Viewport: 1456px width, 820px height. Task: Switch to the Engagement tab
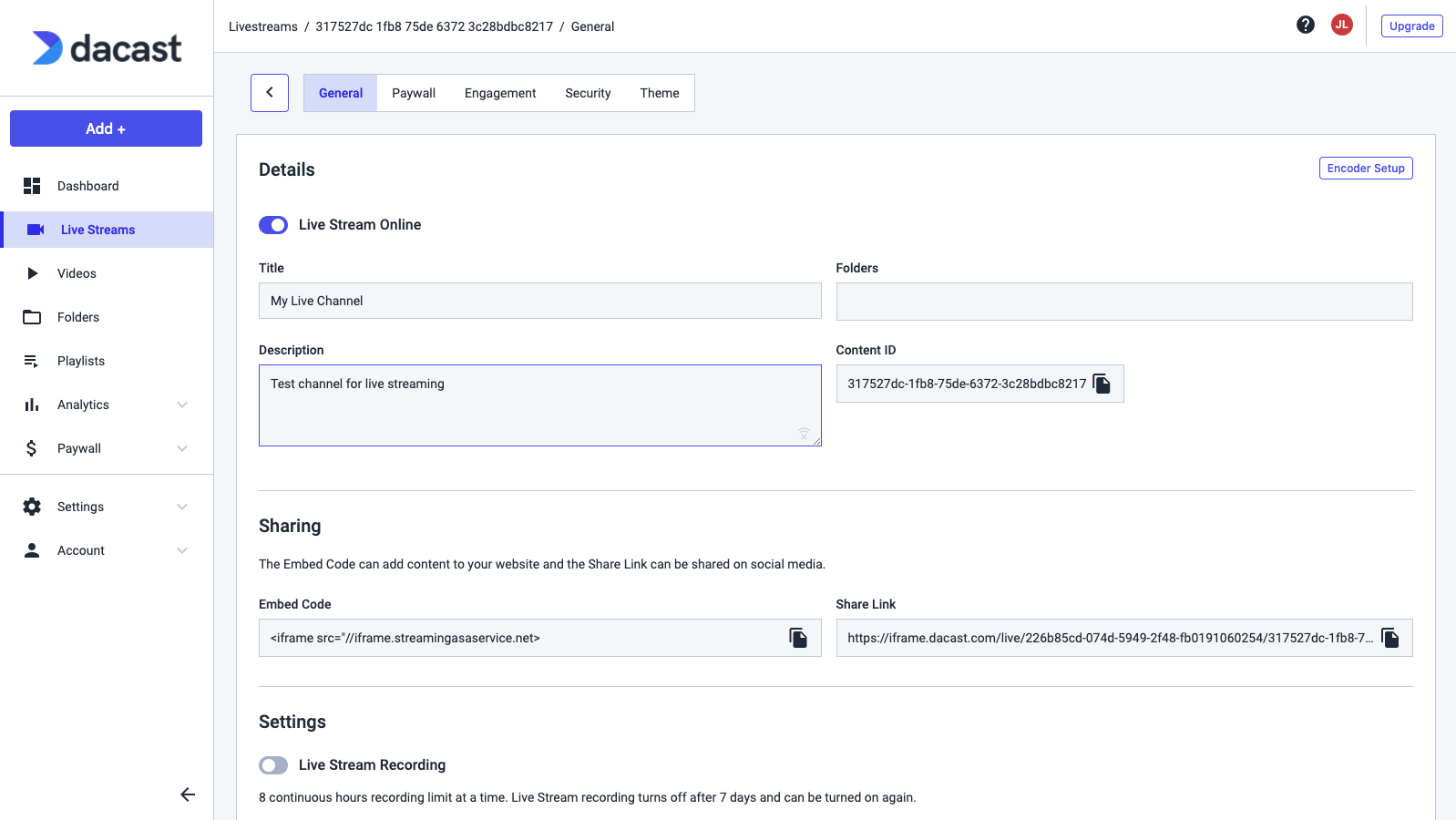coord(500,93)
